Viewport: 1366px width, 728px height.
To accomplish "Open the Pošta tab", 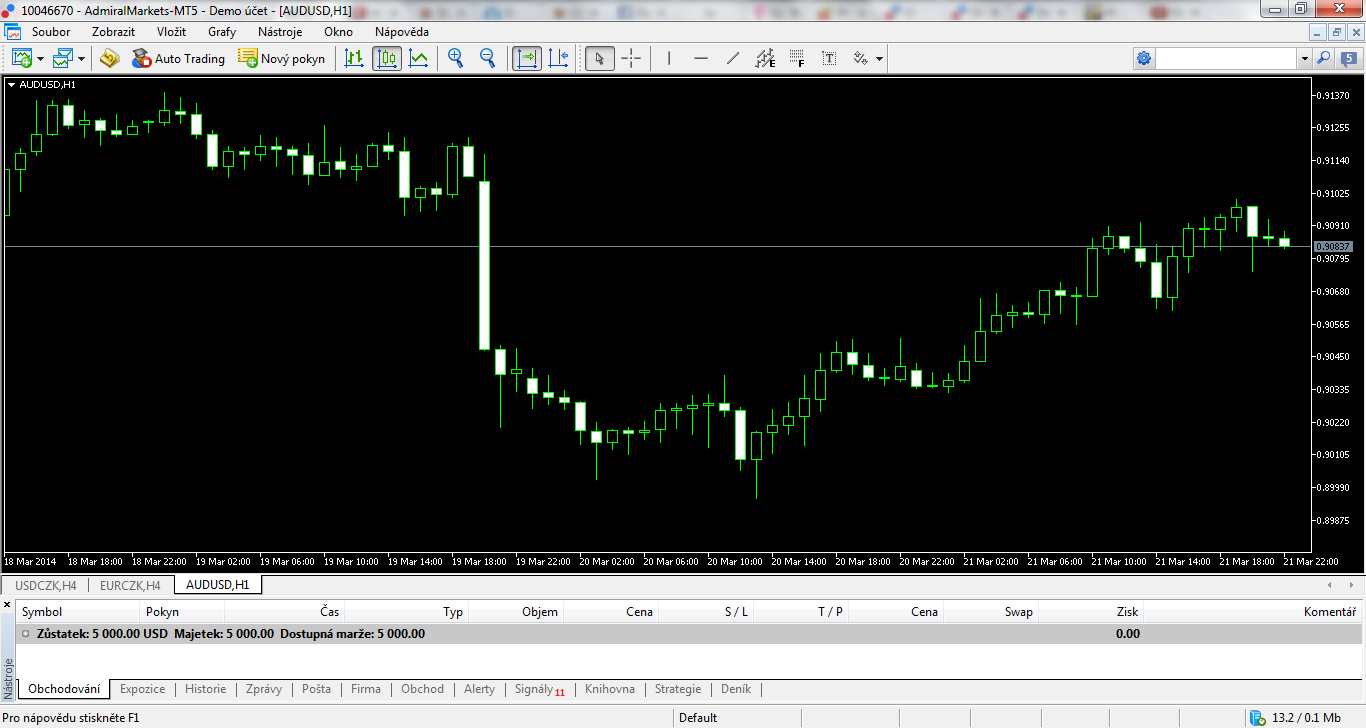I will coord(316,689).
